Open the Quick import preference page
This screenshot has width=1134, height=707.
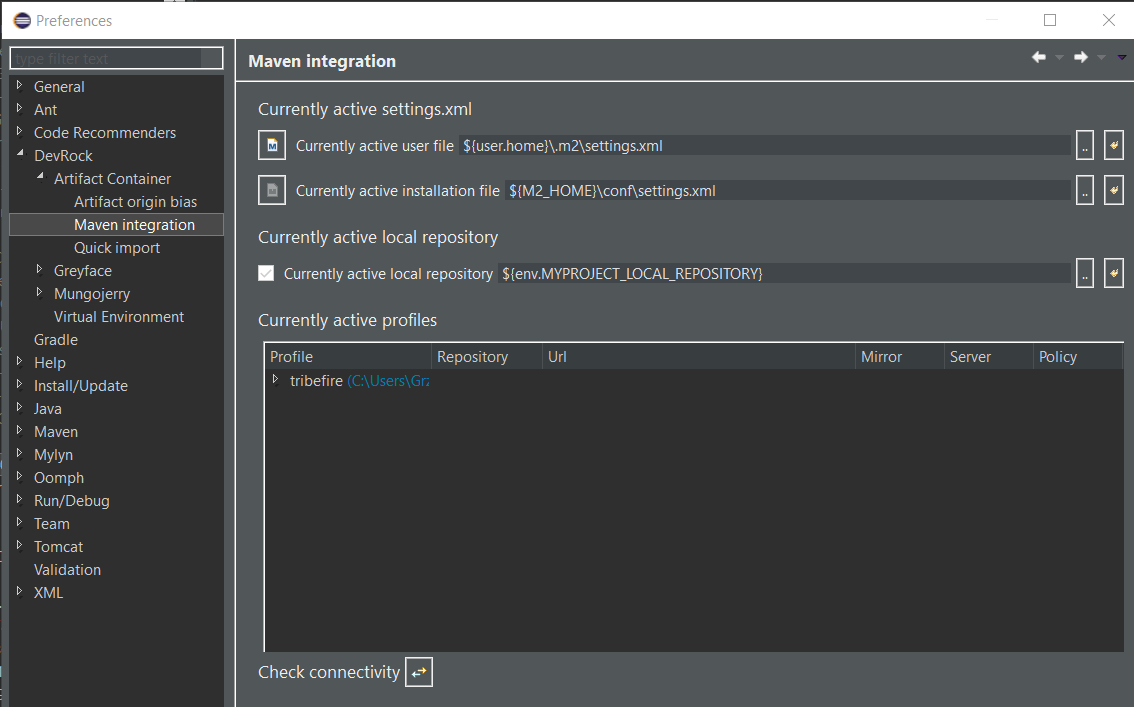click(117, 248)
